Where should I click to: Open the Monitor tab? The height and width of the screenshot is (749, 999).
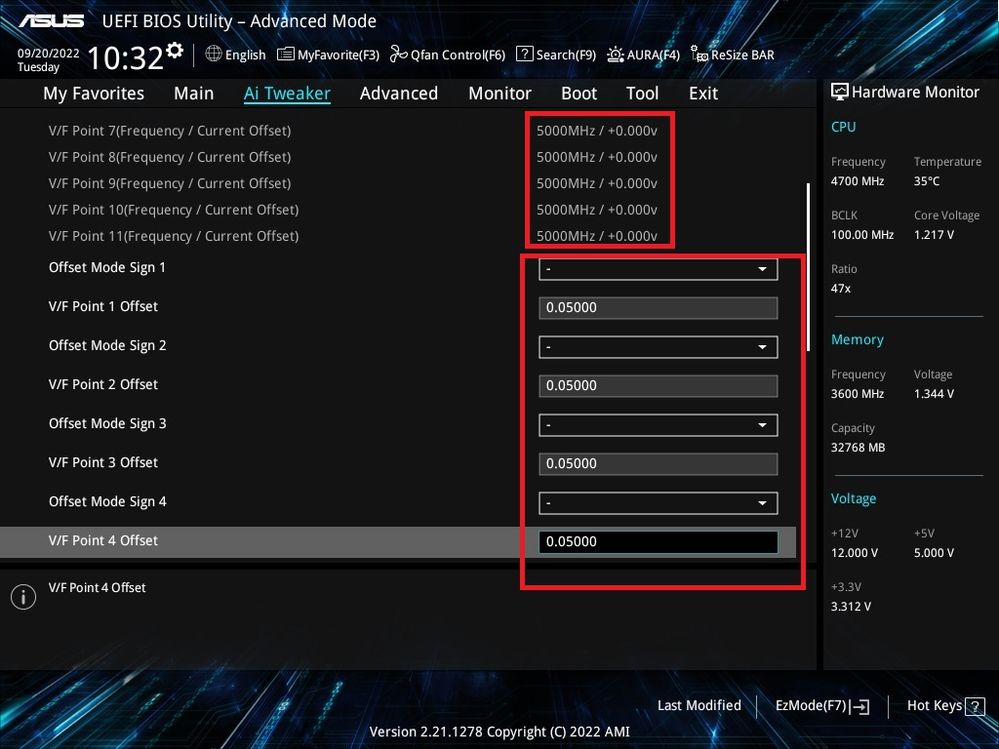(500, 94)
